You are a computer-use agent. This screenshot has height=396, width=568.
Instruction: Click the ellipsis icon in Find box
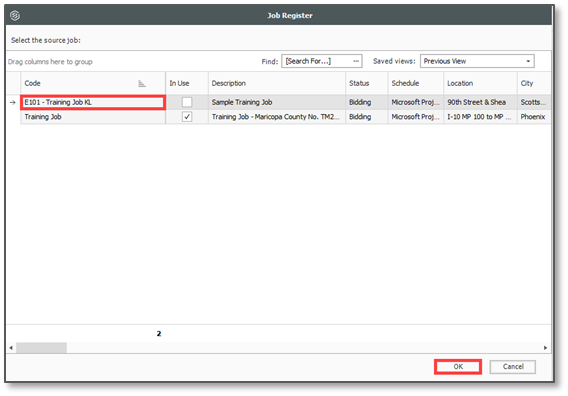[356, 61]
